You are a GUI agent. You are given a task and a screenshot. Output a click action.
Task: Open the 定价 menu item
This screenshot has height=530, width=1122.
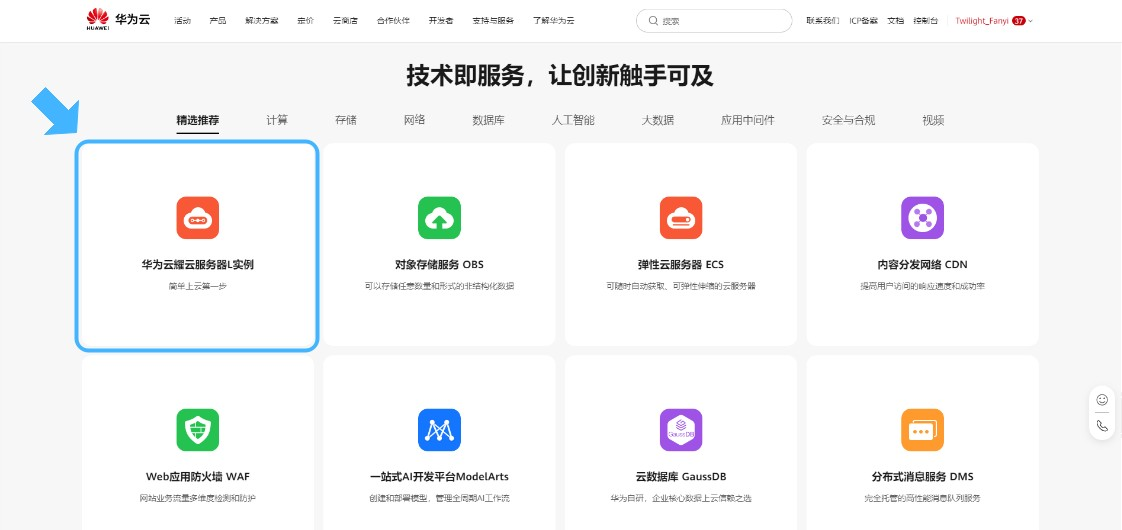[x=306, y=21]
